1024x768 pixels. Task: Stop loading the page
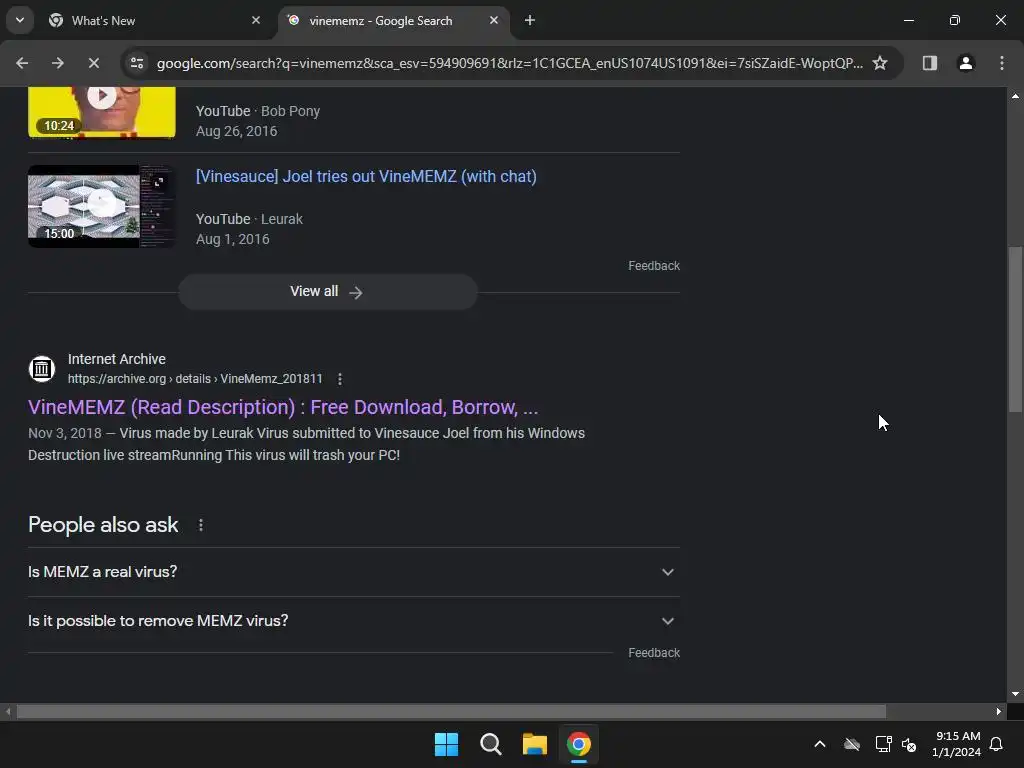point(93,63)
